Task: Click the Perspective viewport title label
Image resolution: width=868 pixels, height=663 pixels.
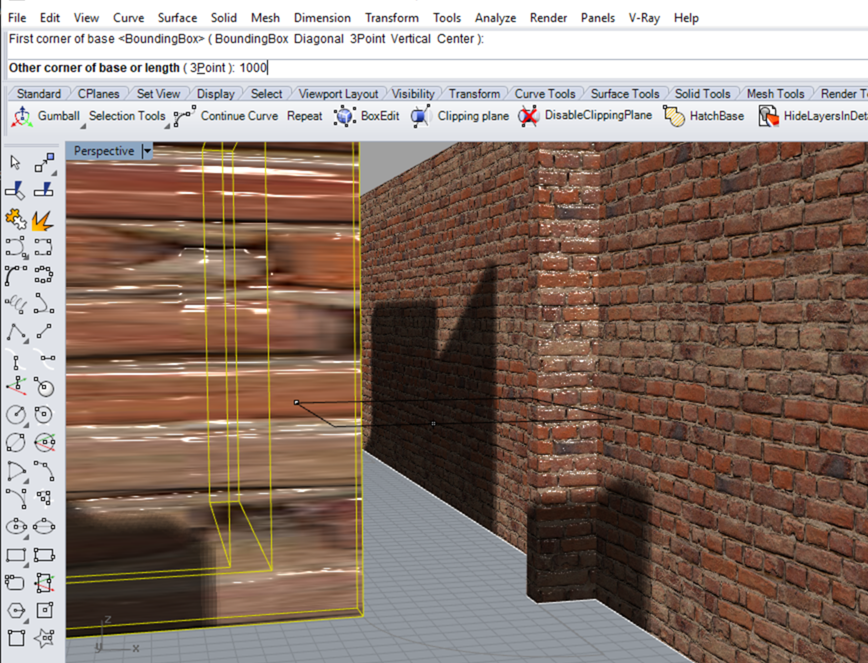Action: point(104,151)
